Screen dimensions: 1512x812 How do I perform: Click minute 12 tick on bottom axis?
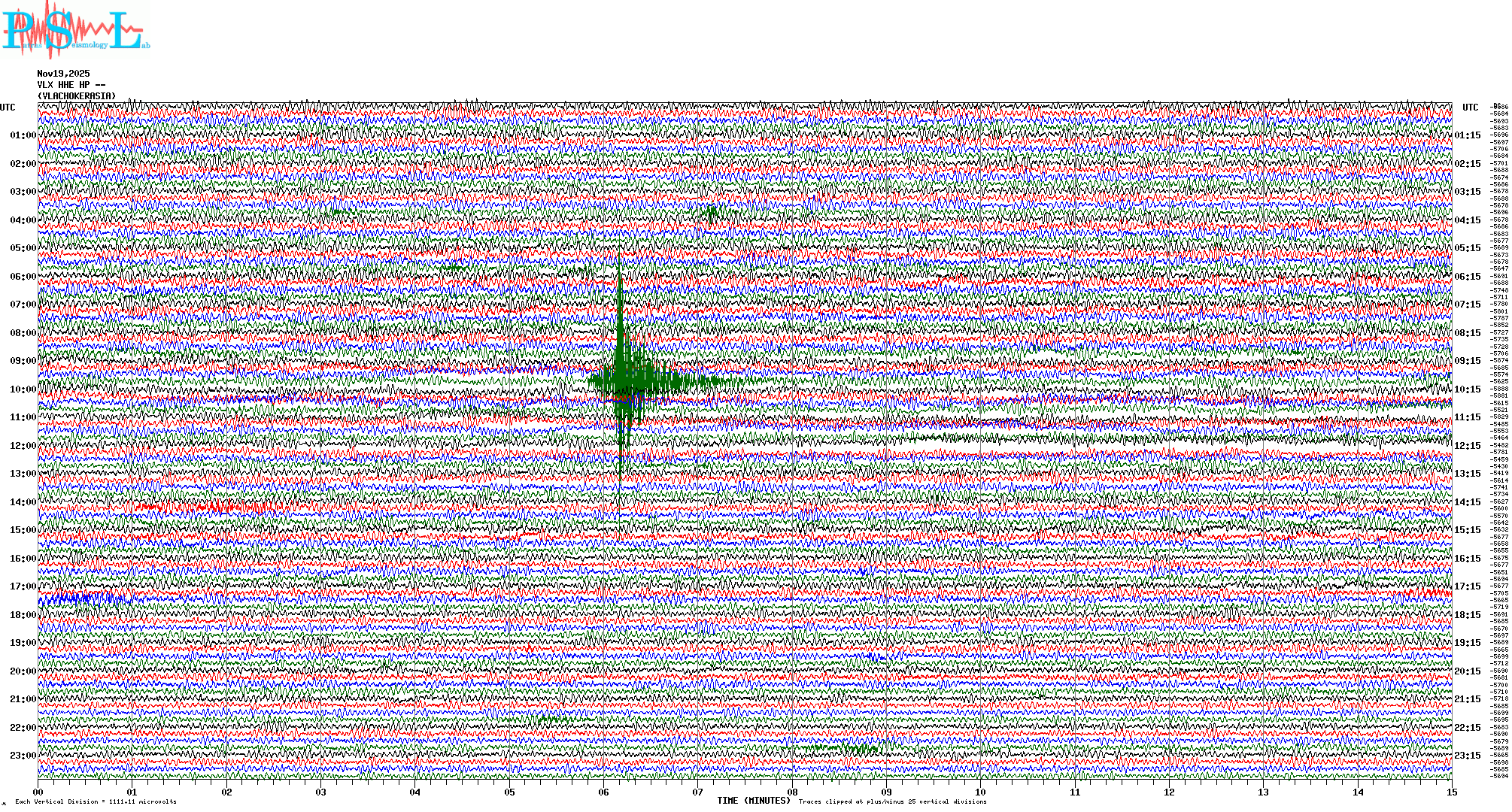pos(1169,792)
